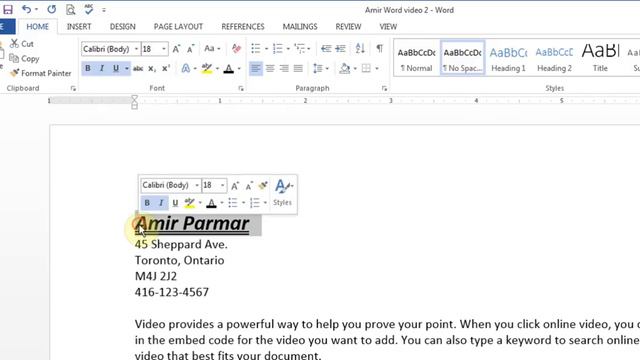The image size is (640, 360).
Task: Open the Paragraph dialog launcher
Action: click(384, 88)
